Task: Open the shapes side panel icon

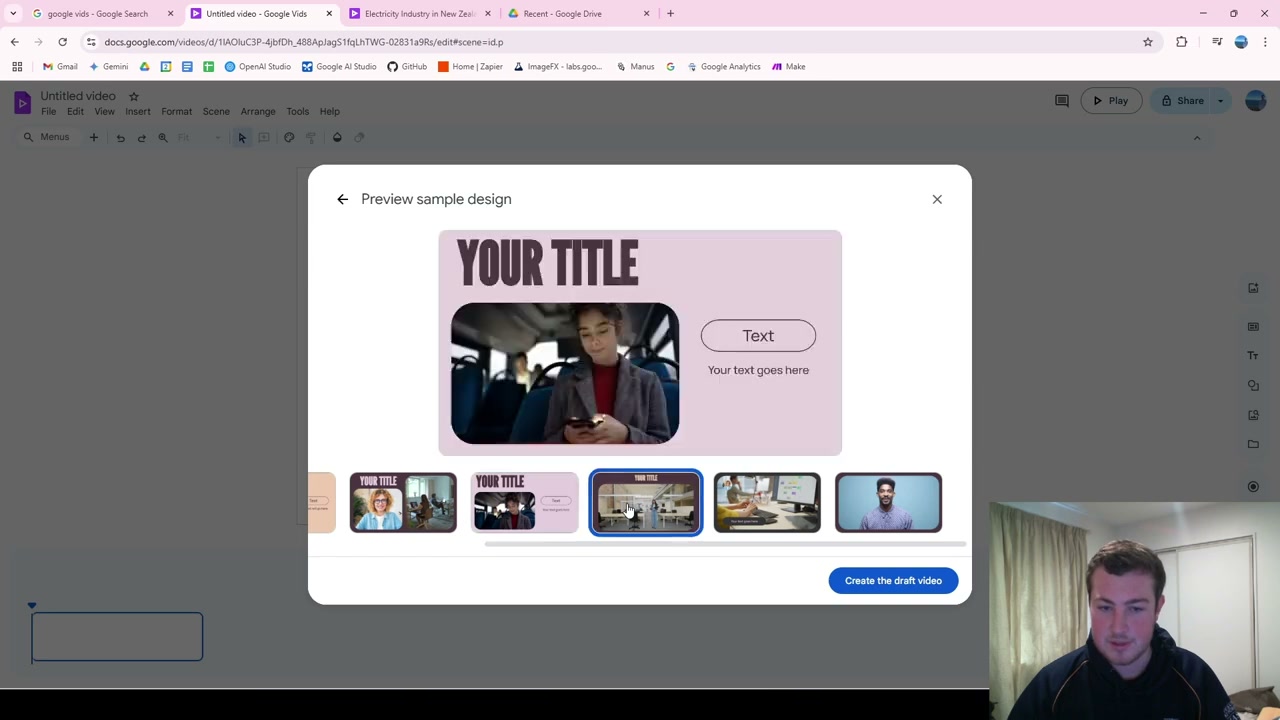Action: [1253, 385]
